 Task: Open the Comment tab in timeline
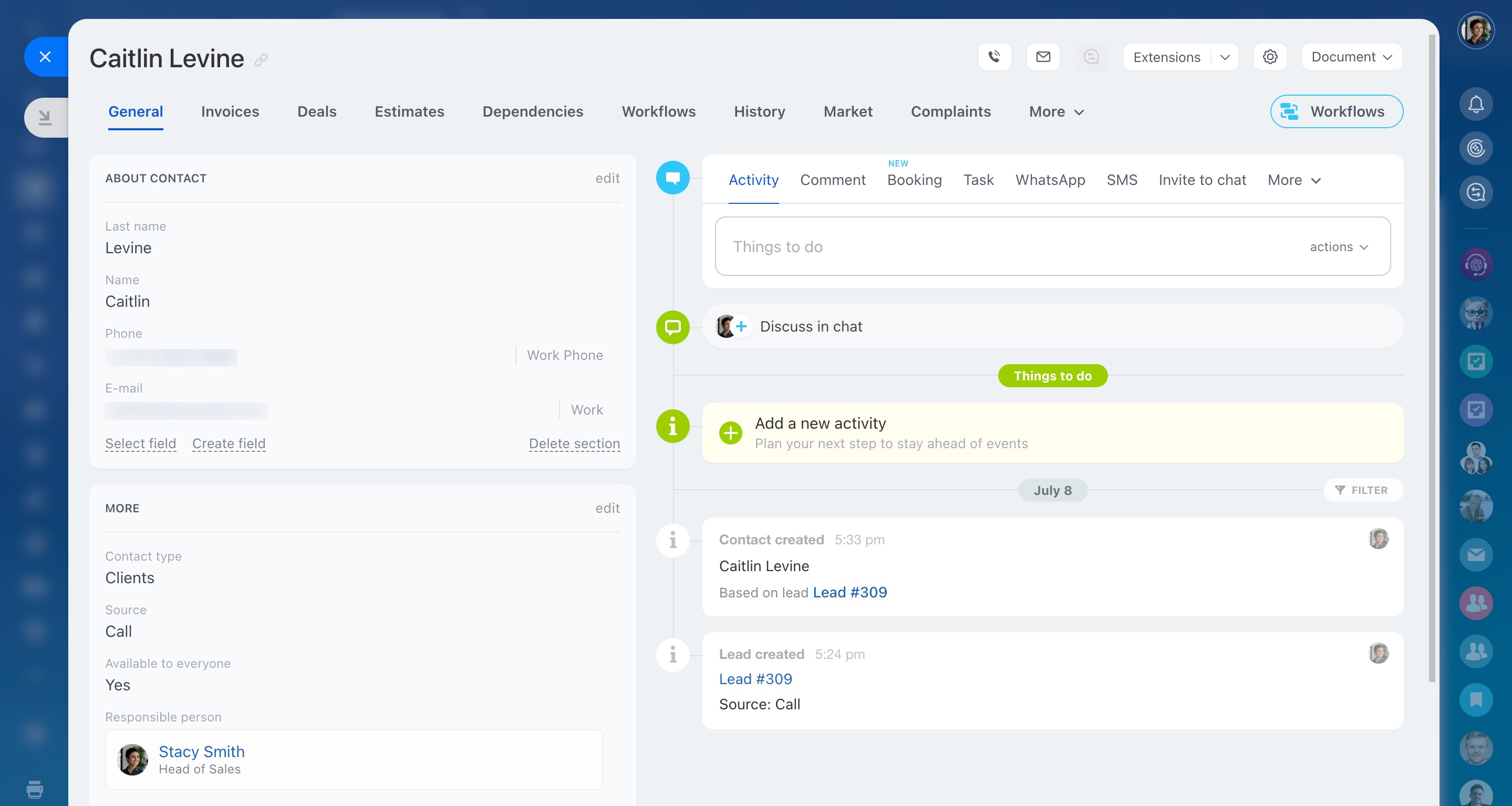[x=832, y=180]
